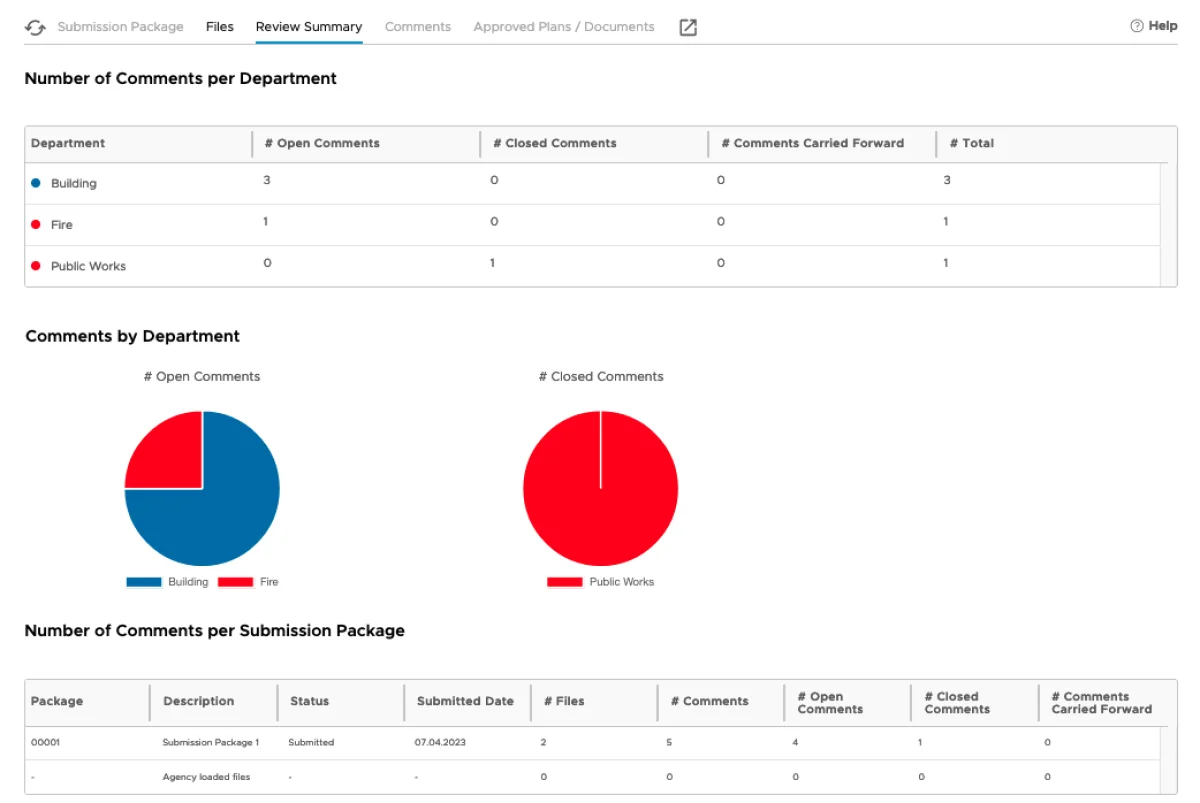Click the Help question mark icon
Screen dimensions: 1200x803
[1136, 26]
